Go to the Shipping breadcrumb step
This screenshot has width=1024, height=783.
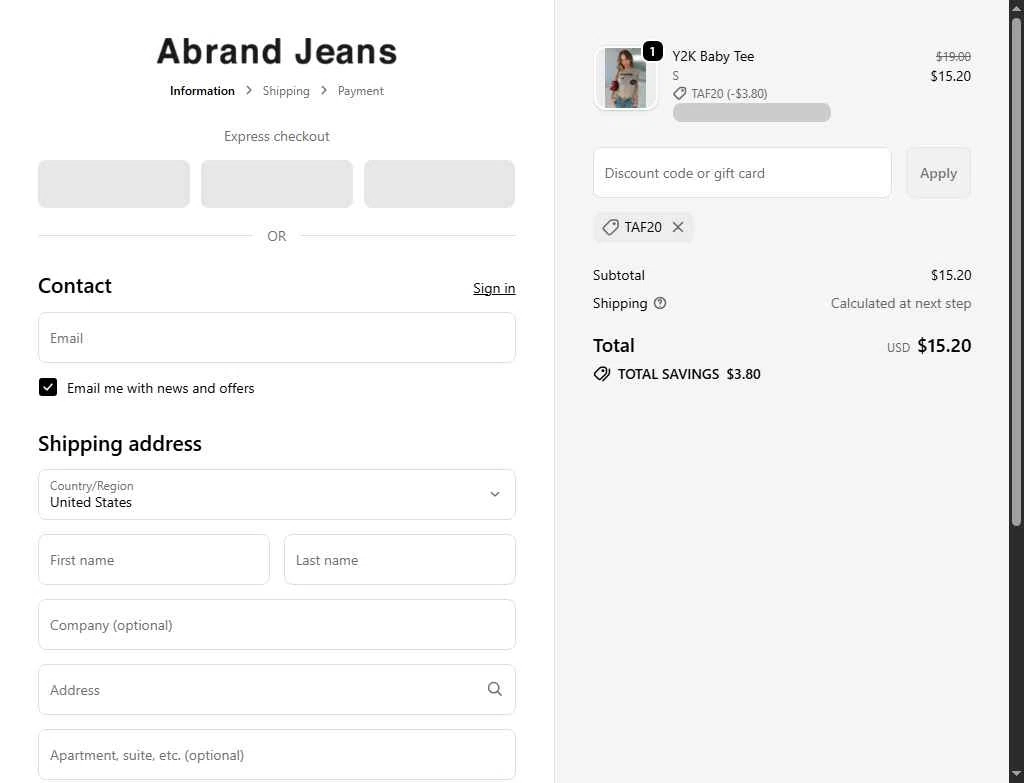click(x=286, y=91)
